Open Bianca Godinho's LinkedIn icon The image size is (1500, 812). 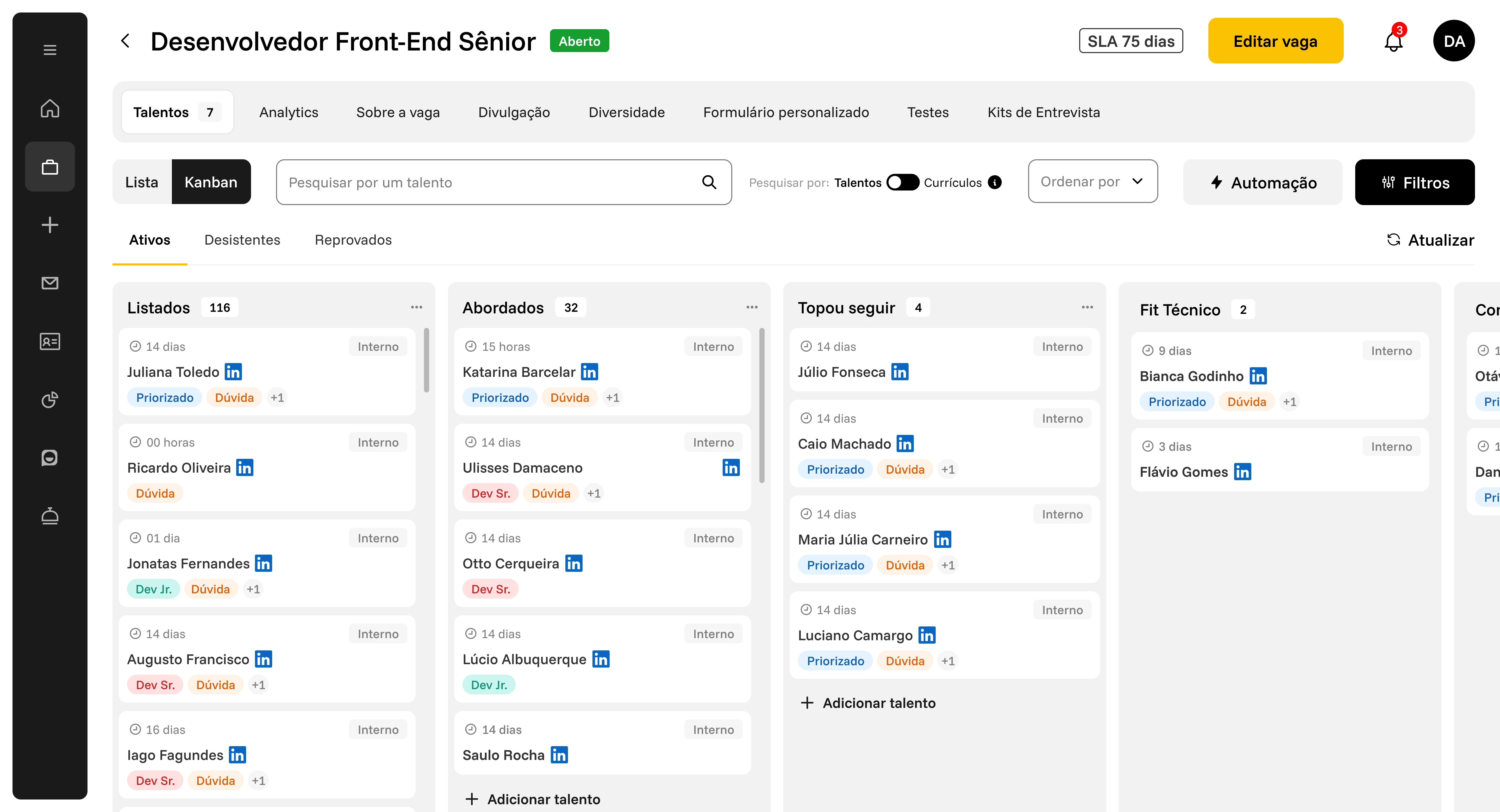point(1258,376)
